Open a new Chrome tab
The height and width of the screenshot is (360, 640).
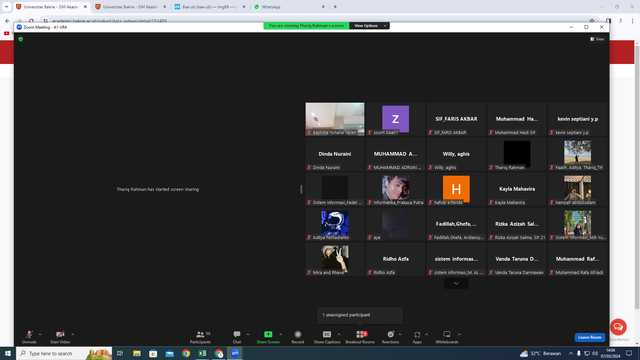(x=335, y=7)
